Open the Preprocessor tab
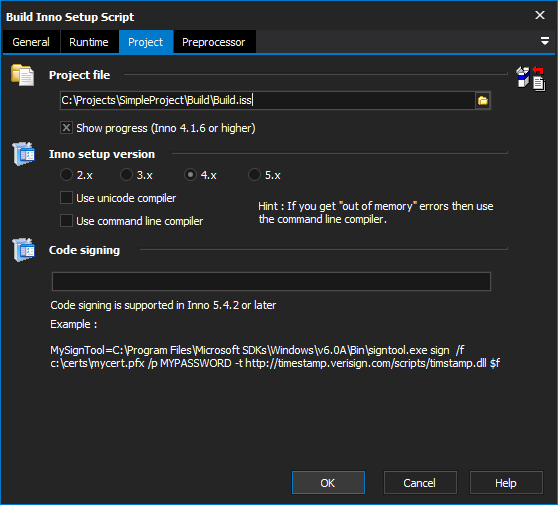 (214, 42)
